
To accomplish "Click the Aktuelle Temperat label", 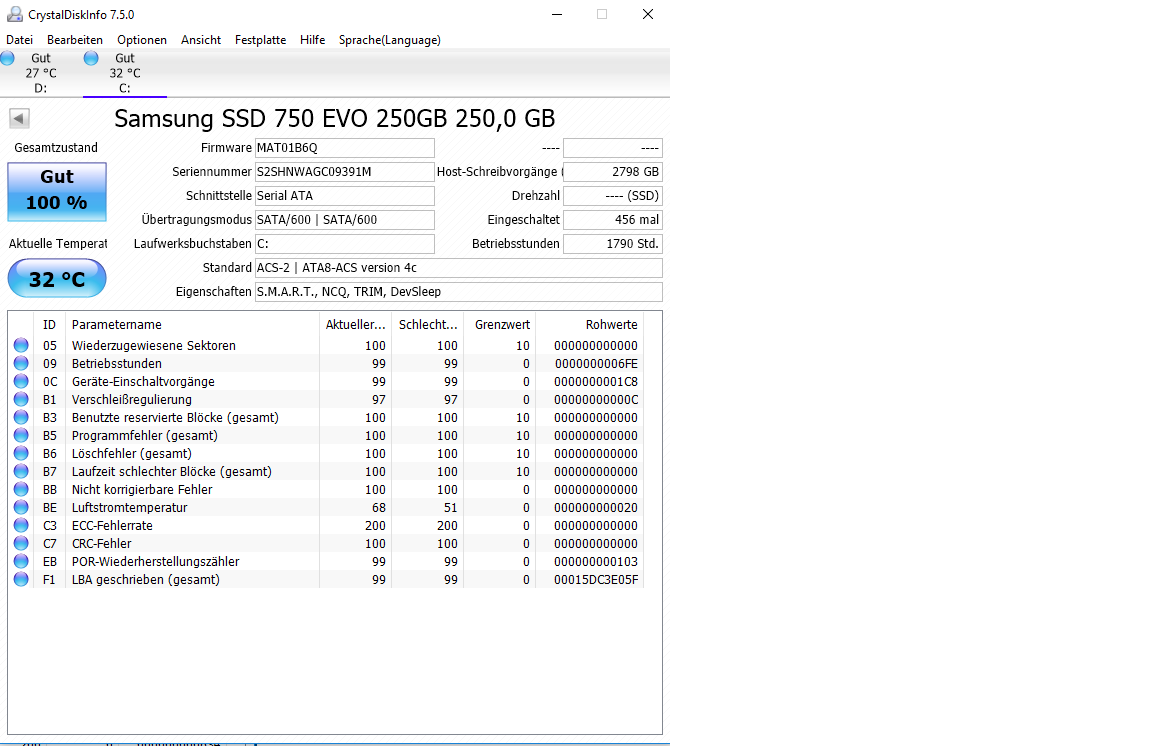I will (58, 243).
